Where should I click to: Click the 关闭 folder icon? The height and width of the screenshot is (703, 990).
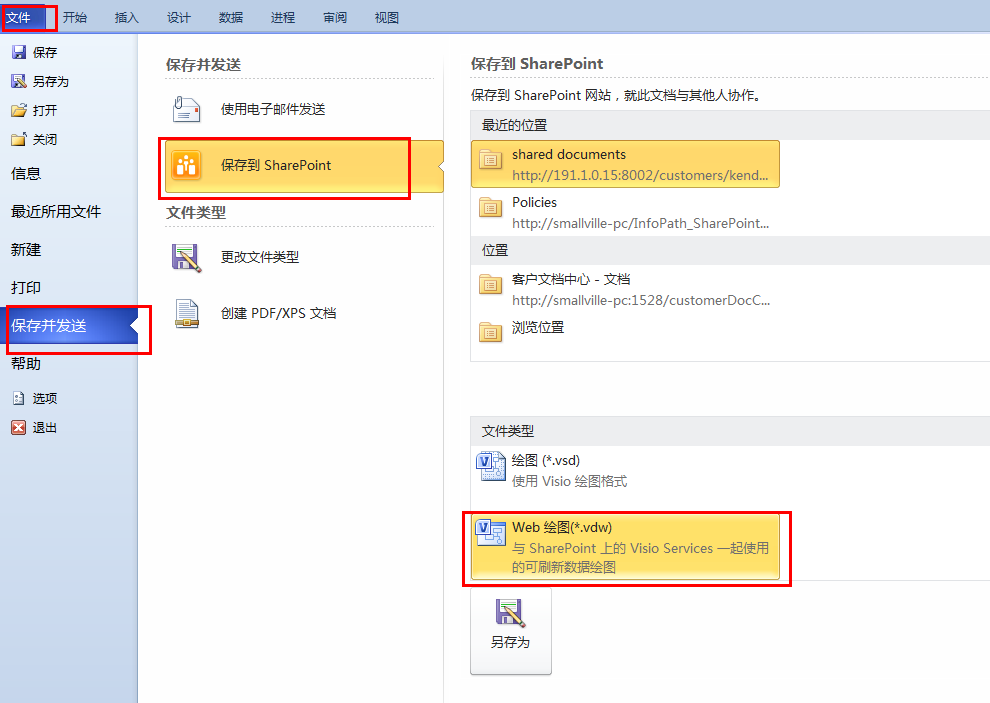(x=19, y=140)
